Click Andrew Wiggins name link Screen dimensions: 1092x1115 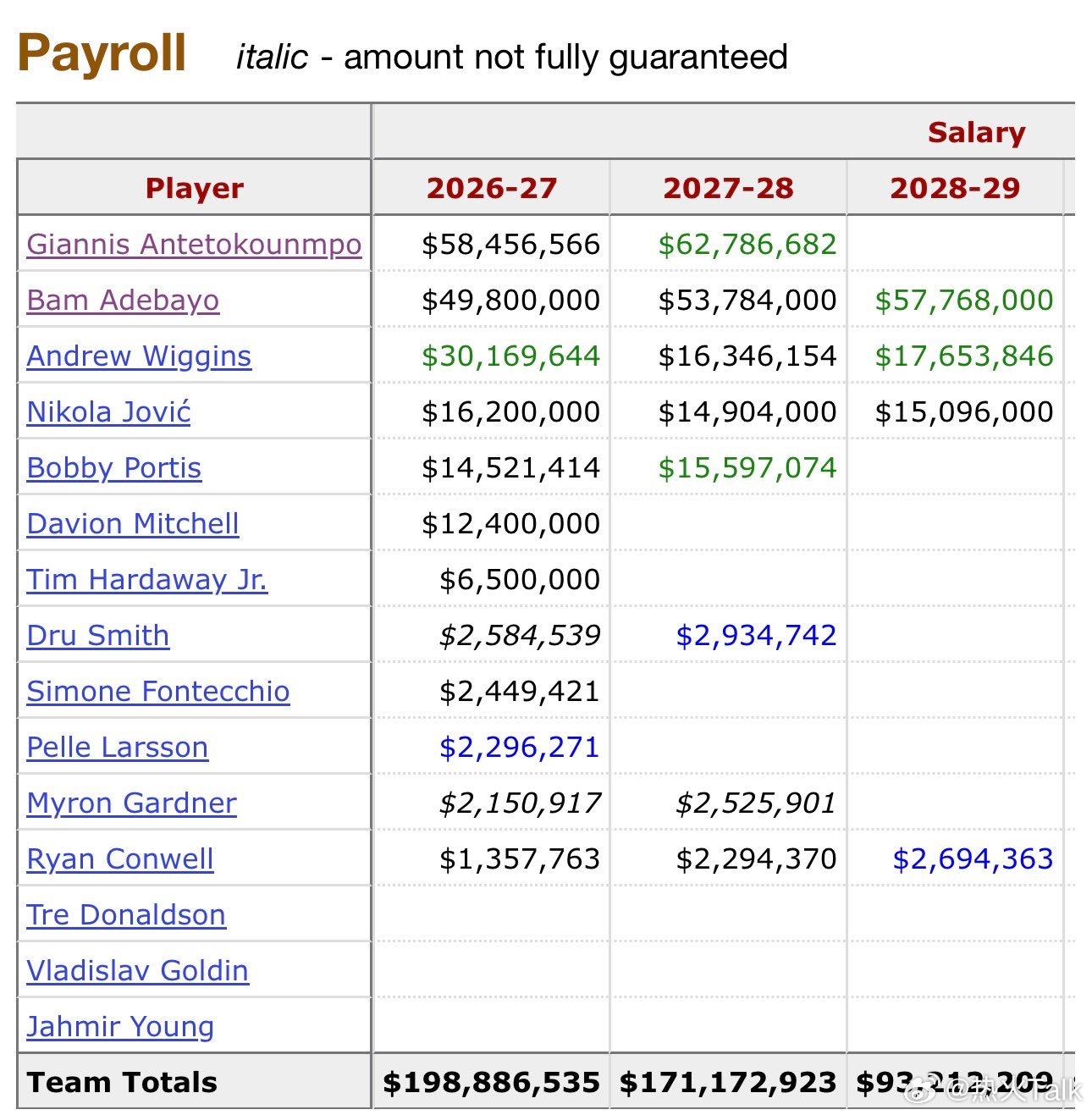(139, 356)
